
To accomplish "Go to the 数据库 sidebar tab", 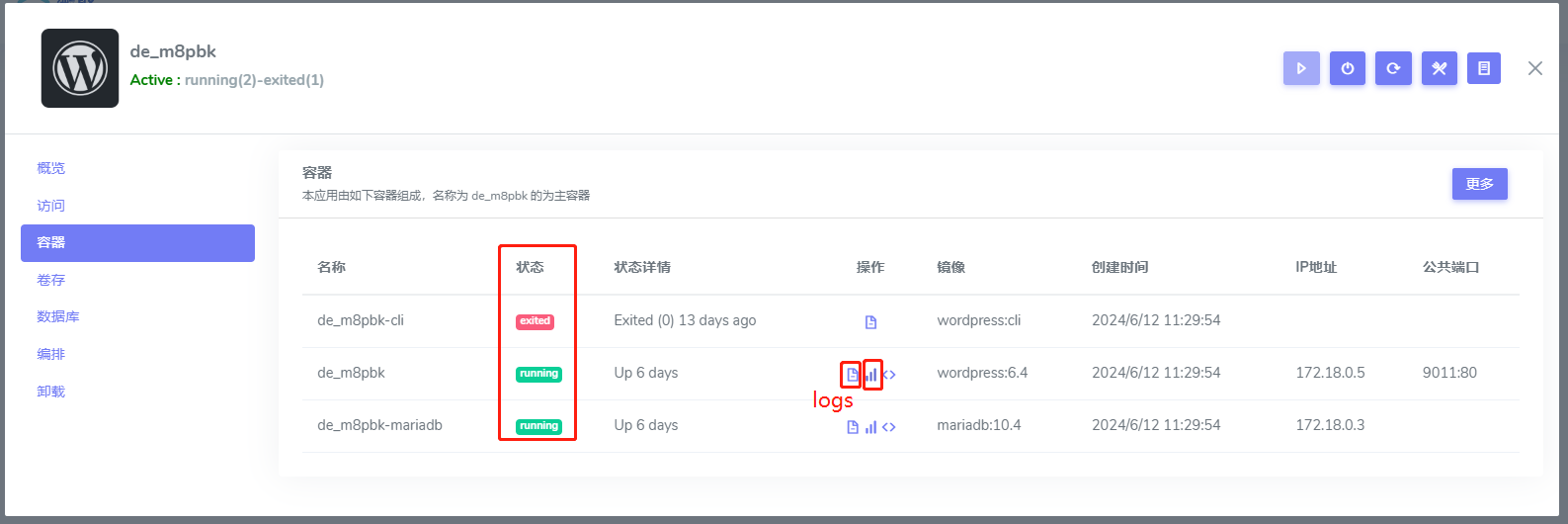I will 58,316.
